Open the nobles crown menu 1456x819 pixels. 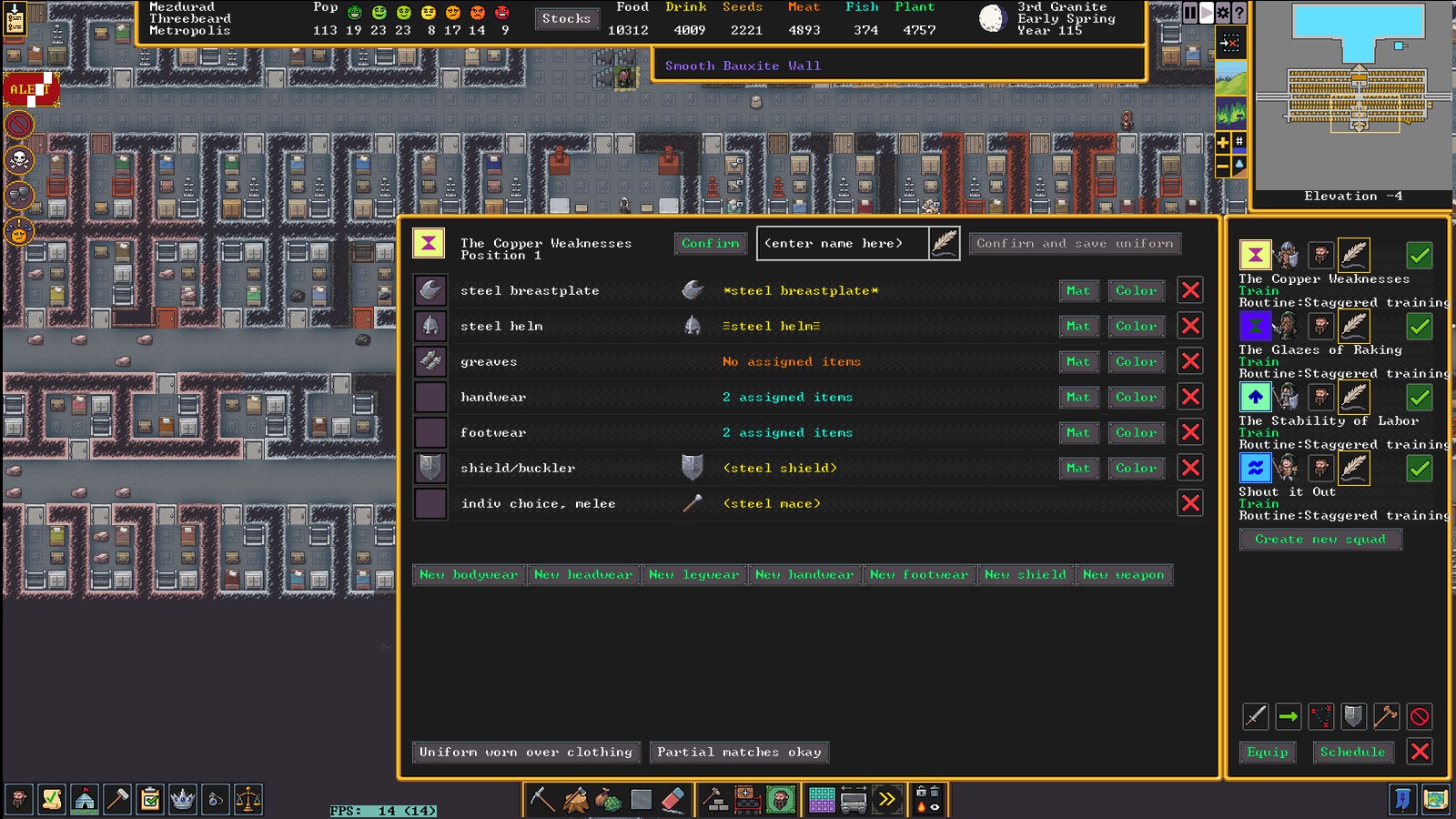tap(183, 800)
